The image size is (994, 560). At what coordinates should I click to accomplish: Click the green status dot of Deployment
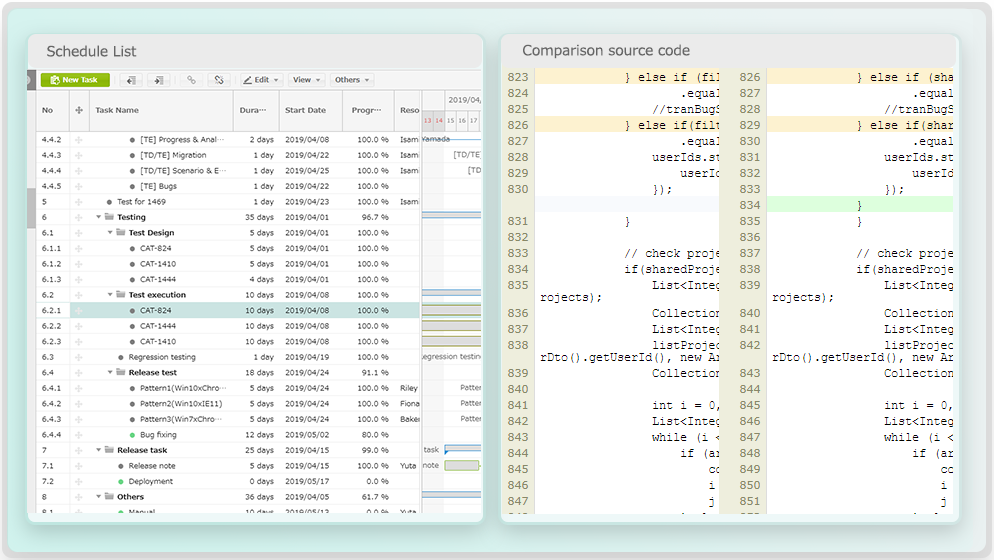click(120, 481)
